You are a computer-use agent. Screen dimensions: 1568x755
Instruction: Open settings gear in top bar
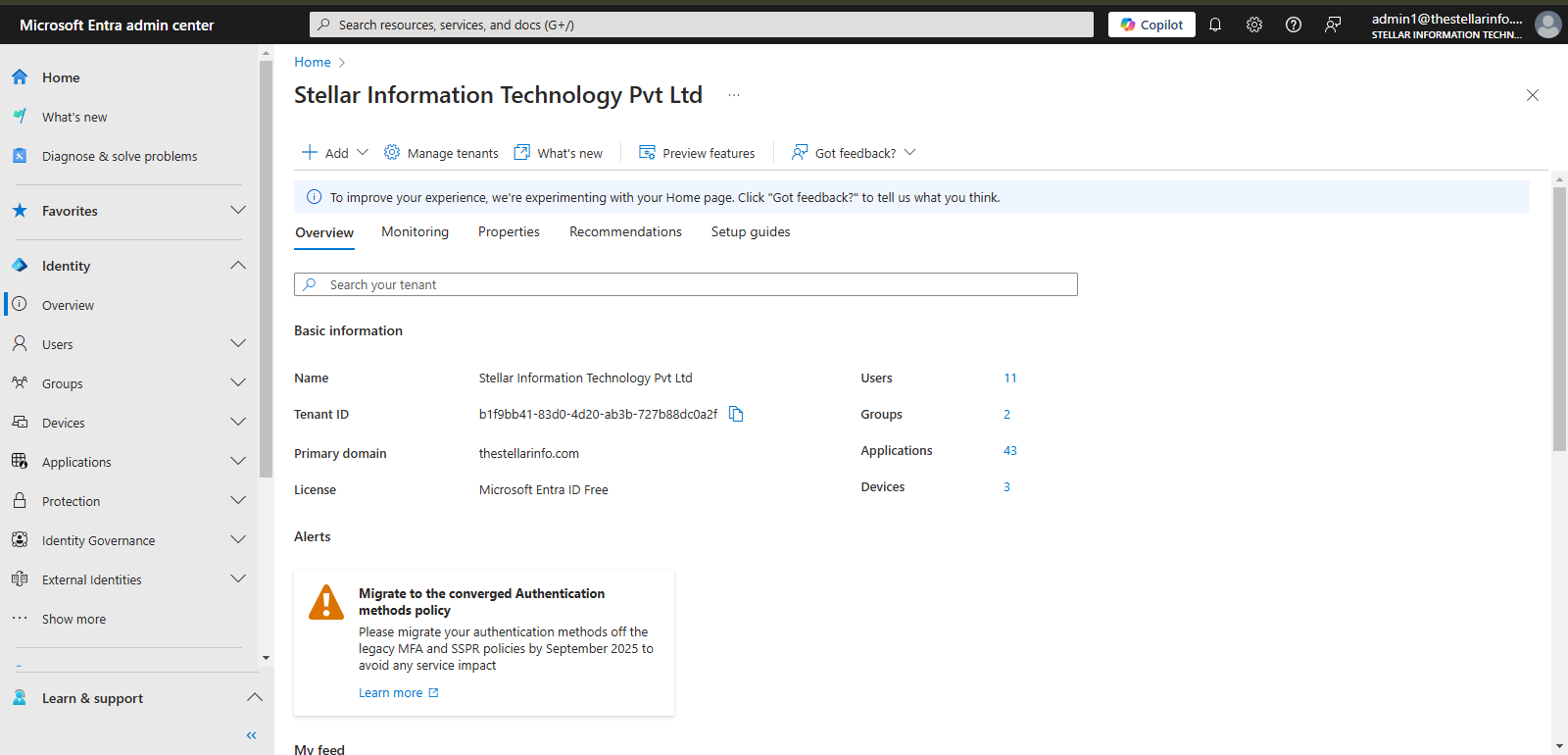coord(1254,25)
